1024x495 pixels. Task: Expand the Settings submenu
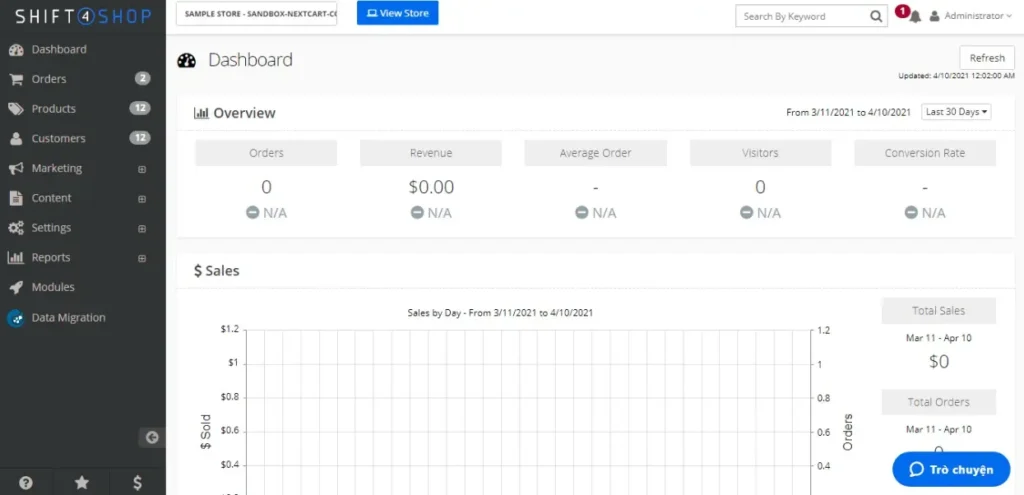point(142,229)
